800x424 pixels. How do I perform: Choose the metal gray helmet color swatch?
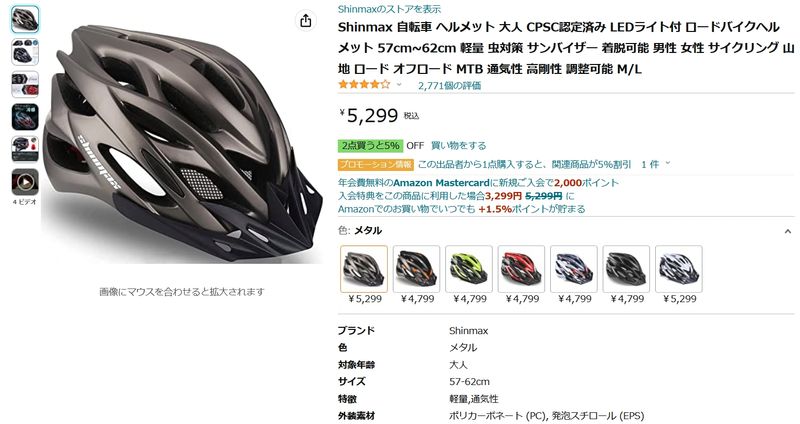pyautogui.click(x=364, y=269)
